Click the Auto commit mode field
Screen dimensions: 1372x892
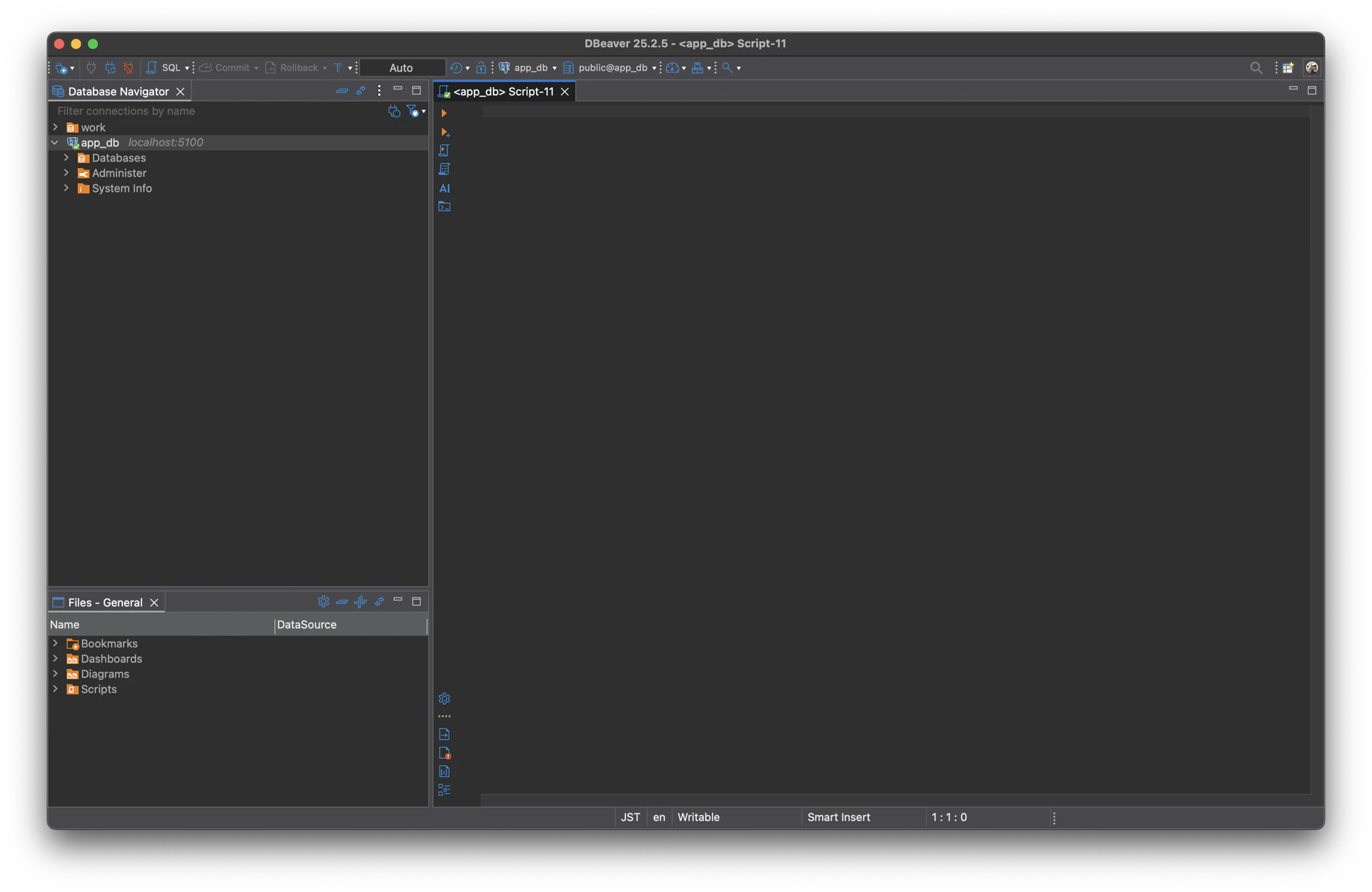click(402, 68)
